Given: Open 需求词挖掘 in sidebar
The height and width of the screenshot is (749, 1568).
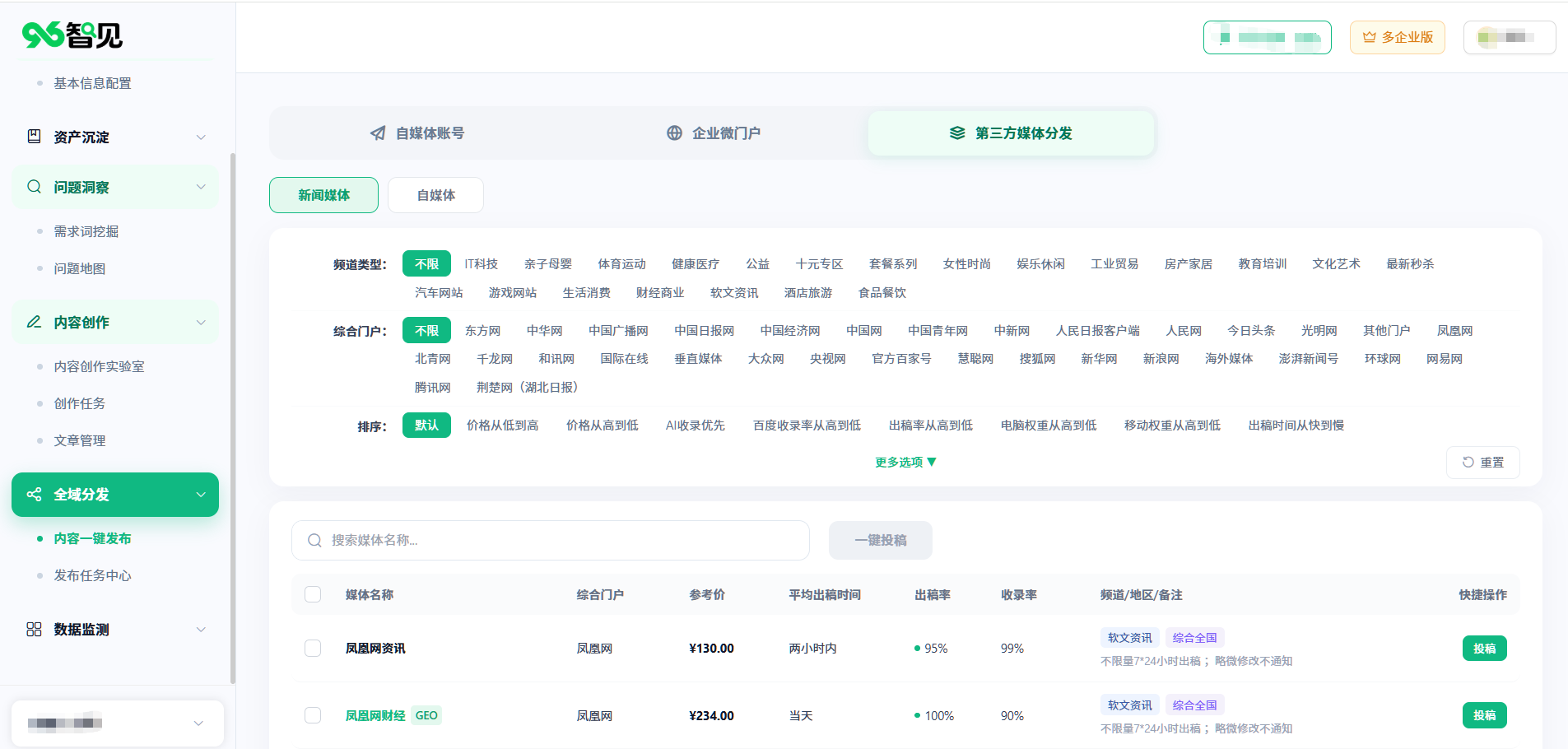Looking at the screenshot, I should coord(86,231).
